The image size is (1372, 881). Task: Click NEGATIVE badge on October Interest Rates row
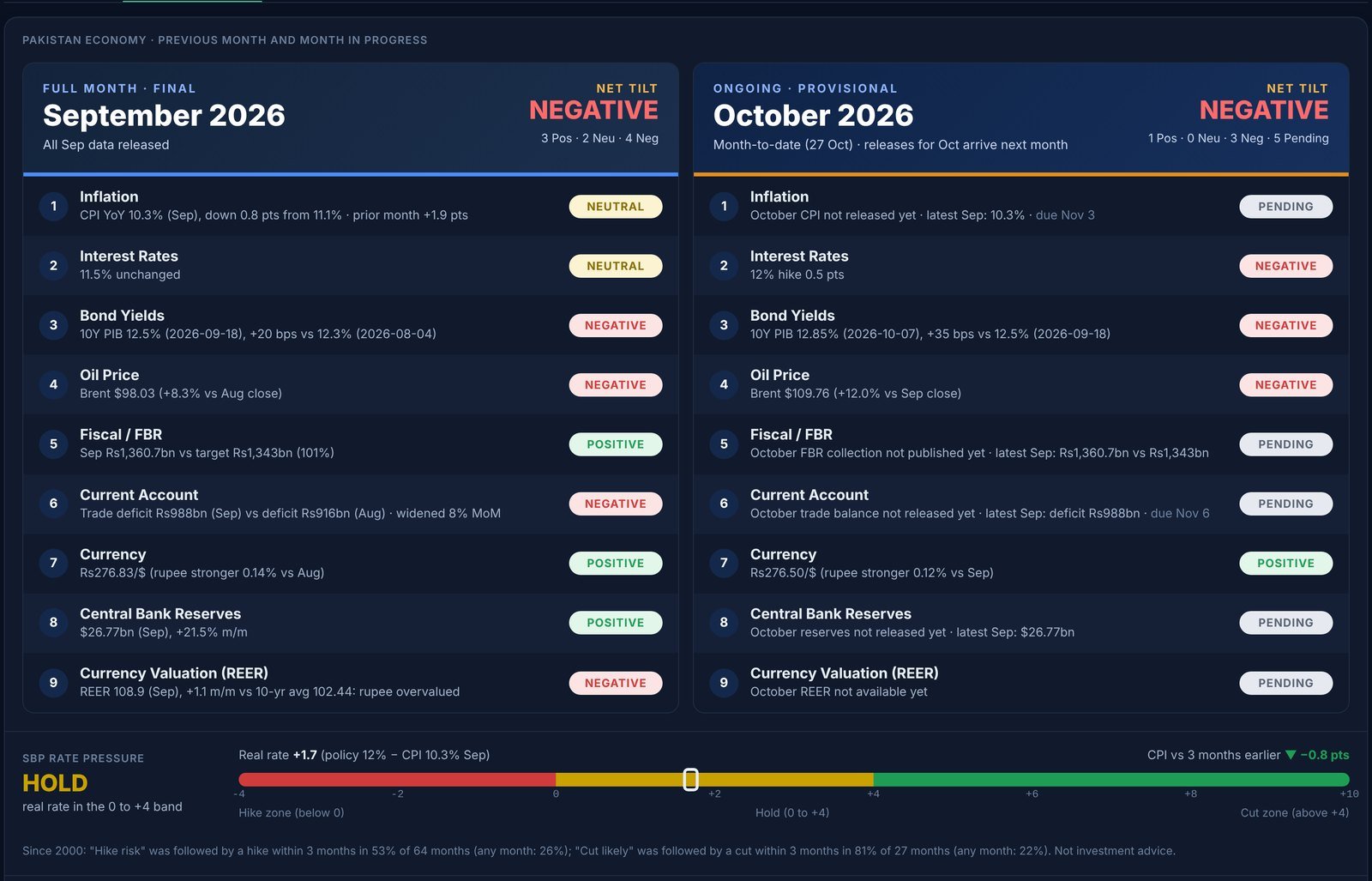1285,266
